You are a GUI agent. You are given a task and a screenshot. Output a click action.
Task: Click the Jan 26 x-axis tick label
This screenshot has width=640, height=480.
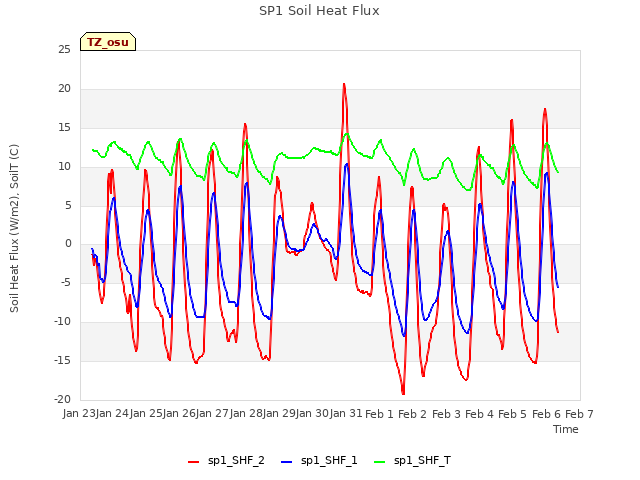179,413
